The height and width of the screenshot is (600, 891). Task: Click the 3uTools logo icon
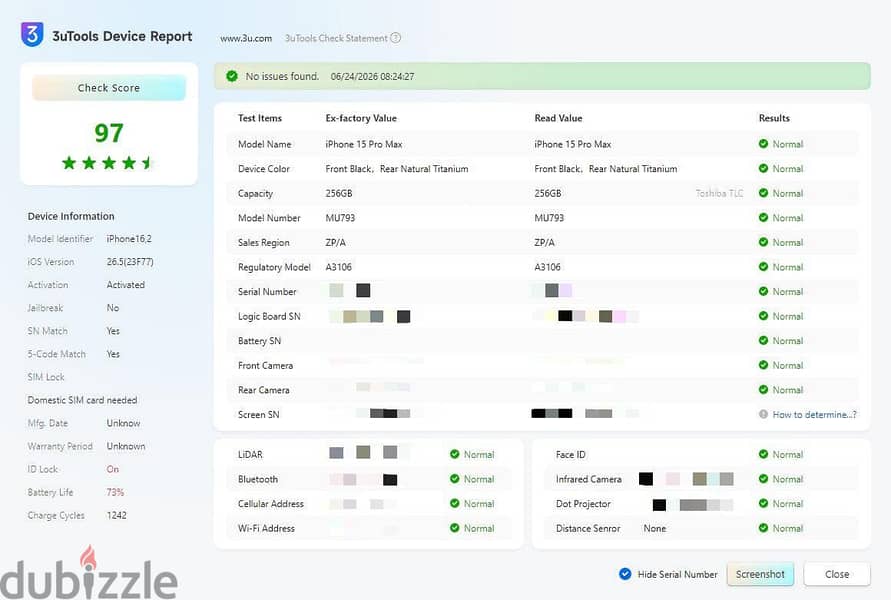[x=32, y=35]
